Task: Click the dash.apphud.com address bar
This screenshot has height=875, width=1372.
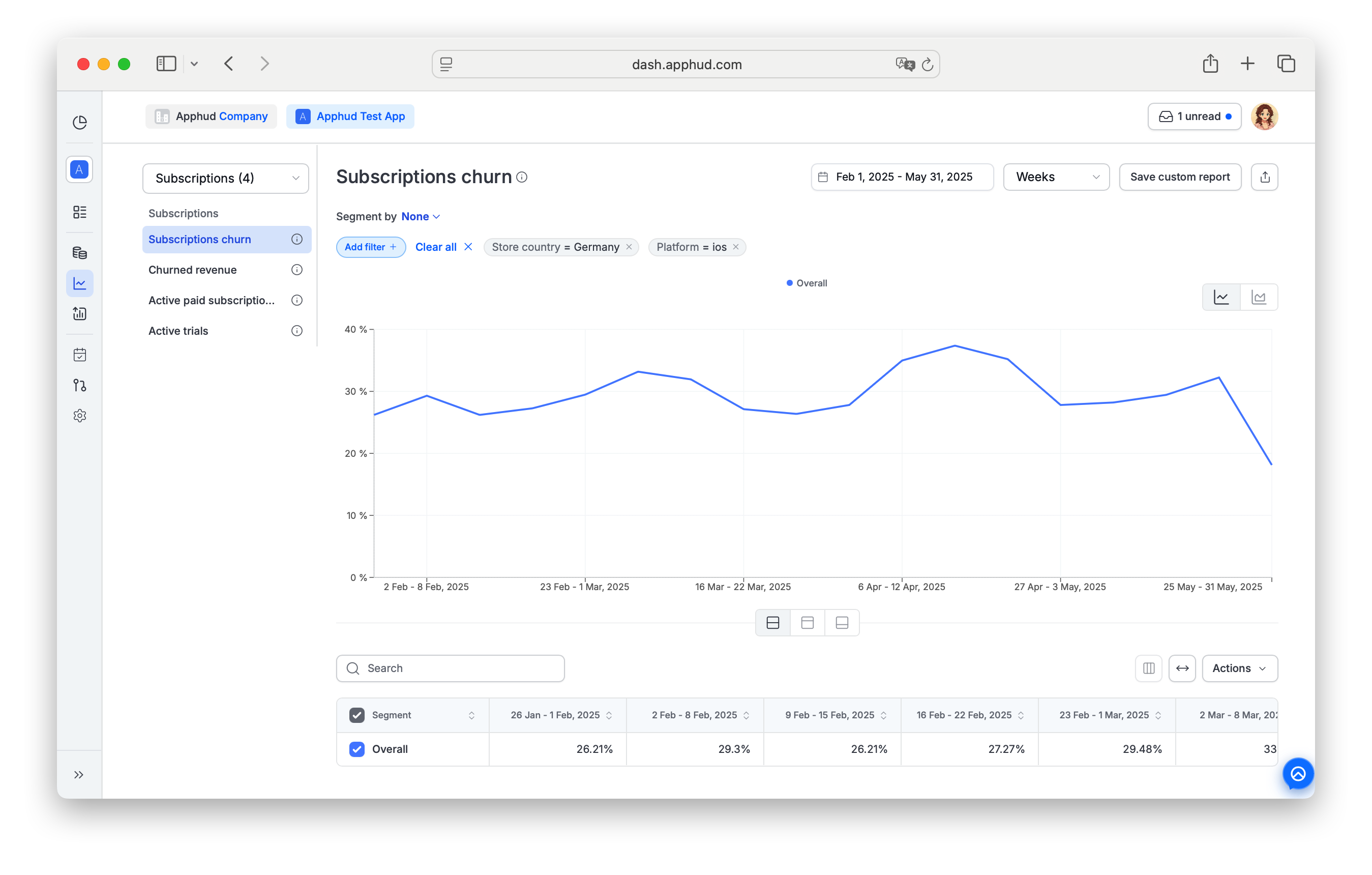Action: pos(686,64)
